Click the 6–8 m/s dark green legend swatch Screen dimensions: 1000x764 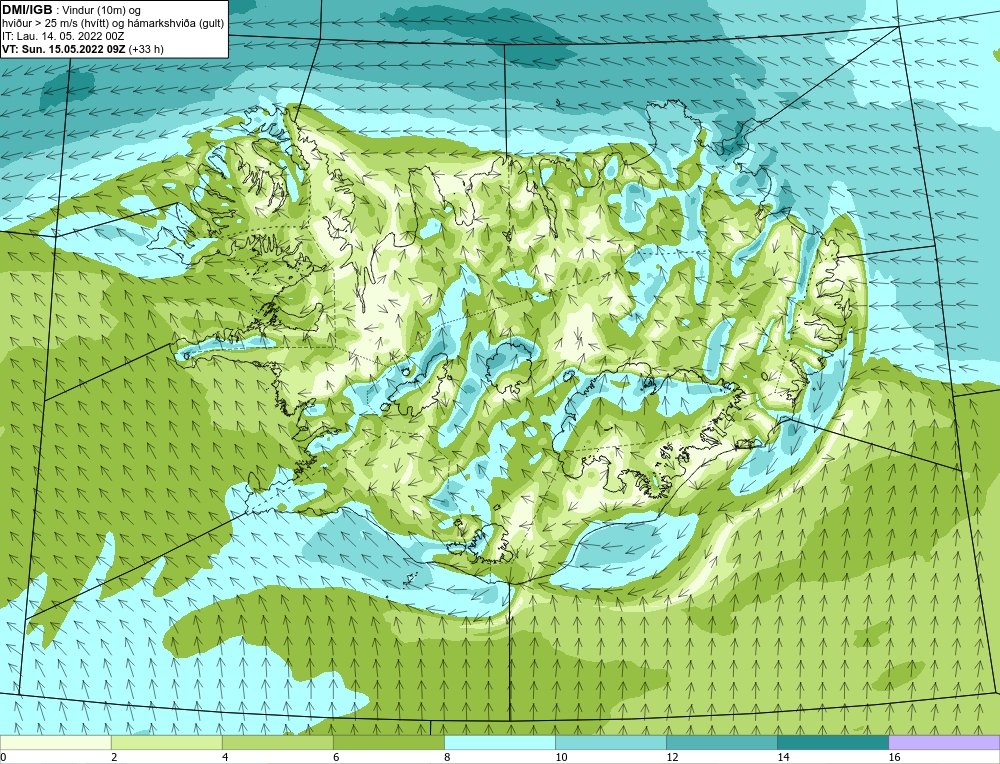point(388,742)
